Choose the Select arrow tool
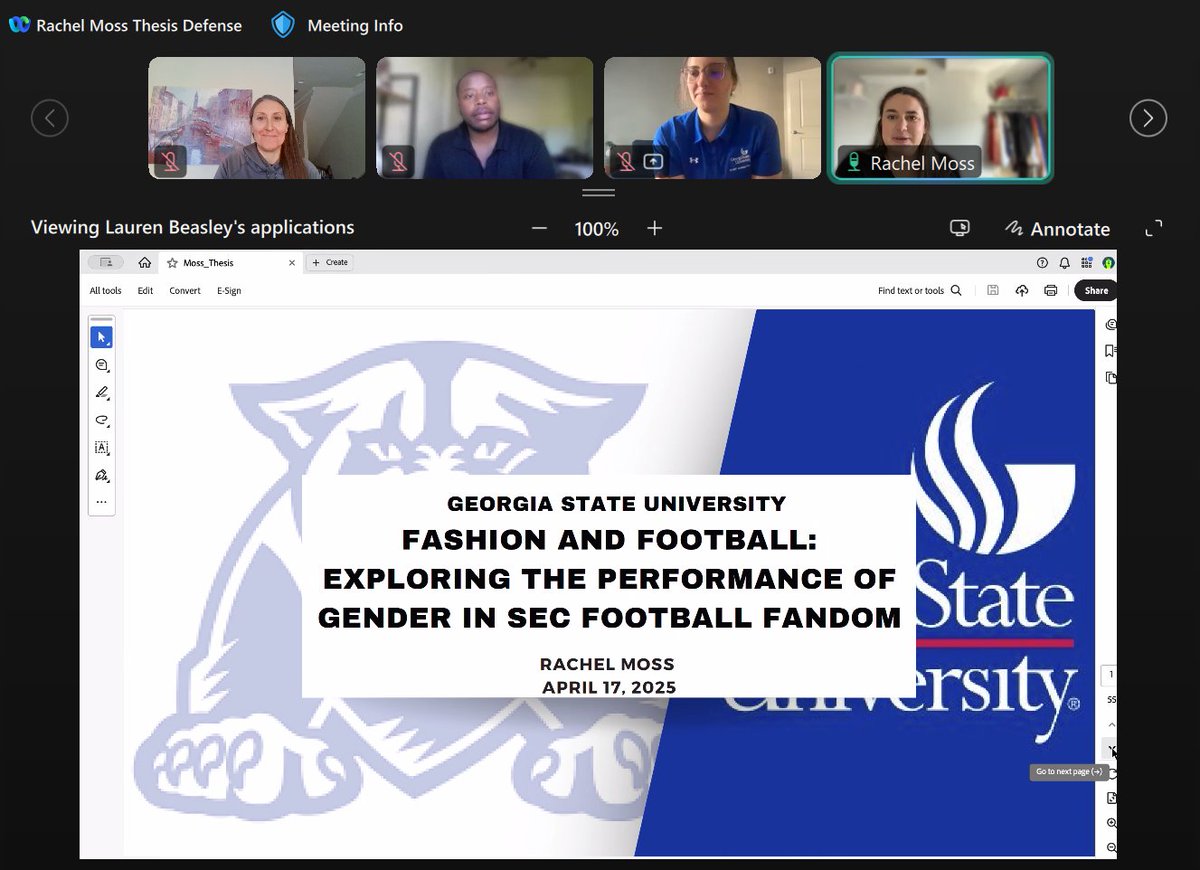The width and height of the screenshot is (1200, 870). (x=101, y=337)
